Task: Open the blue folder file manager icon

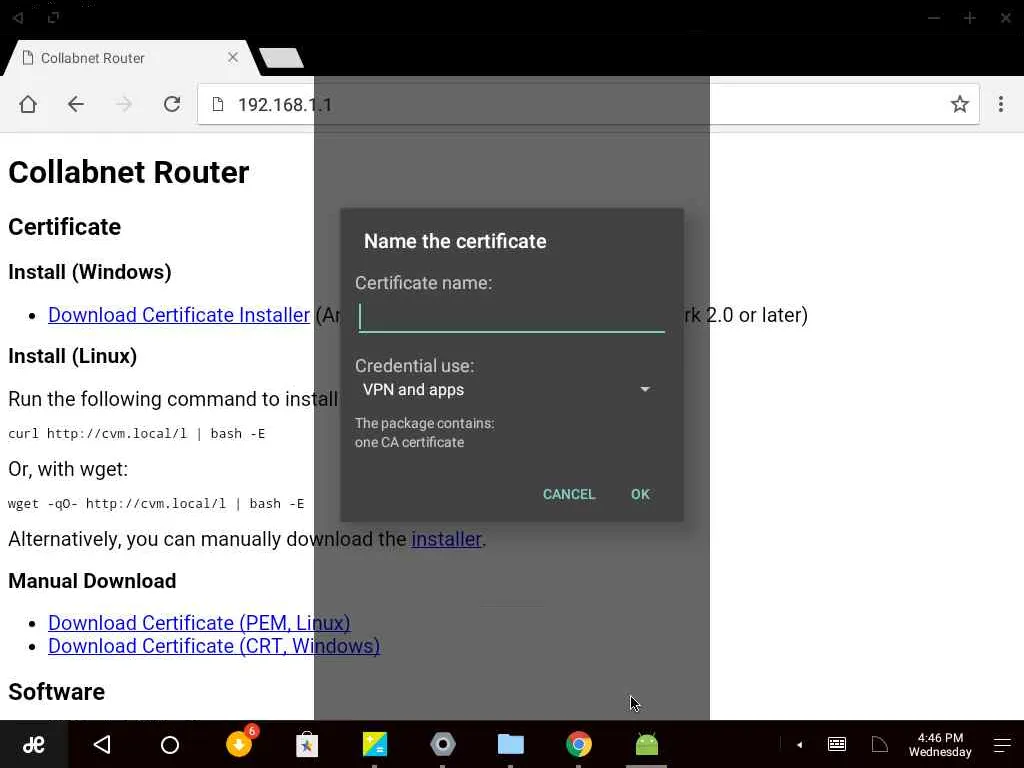Action: 511,744
